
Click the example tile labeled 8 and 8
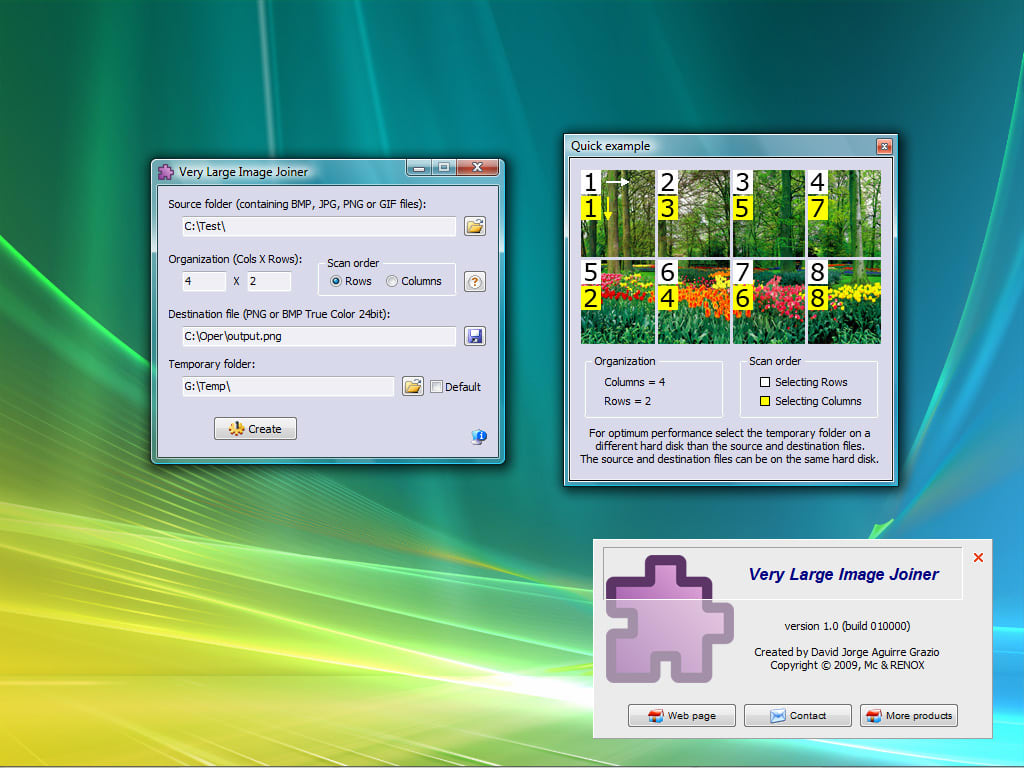(x=844, y=302)
